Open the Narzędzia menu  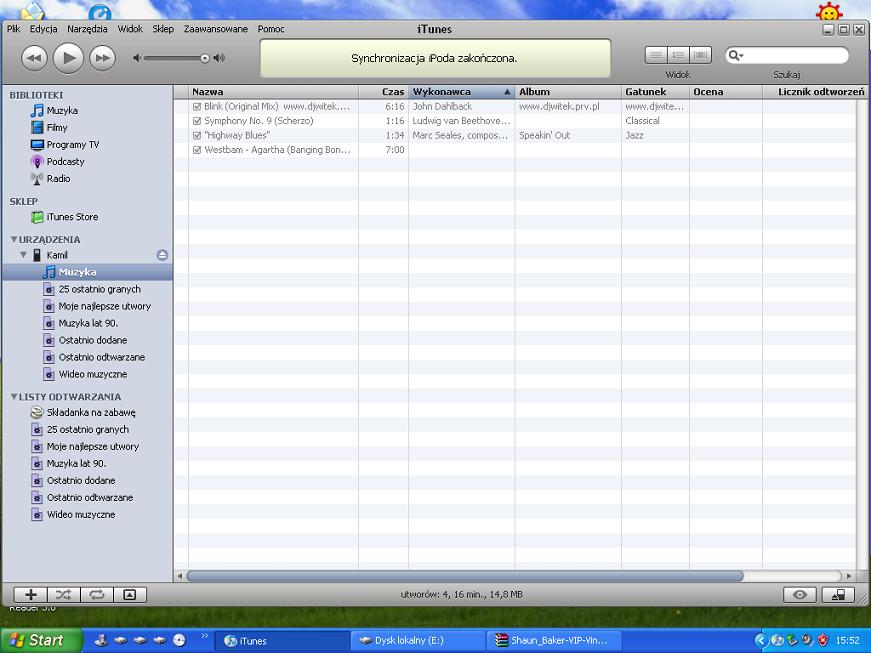point(87,29)
